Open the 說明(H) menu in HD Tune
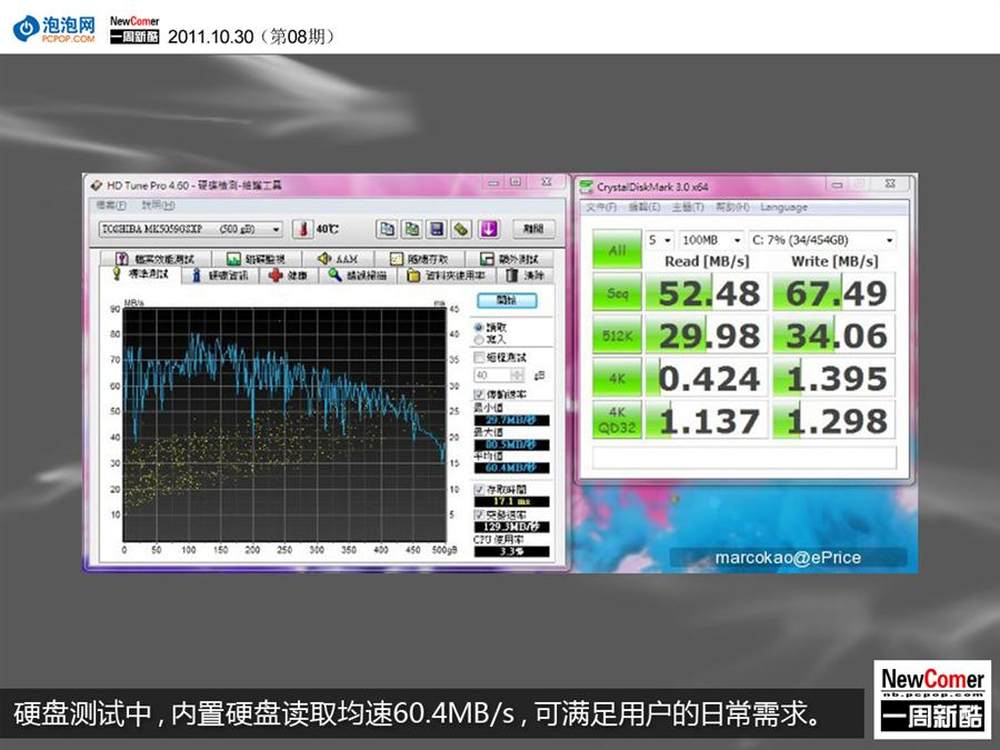 (x=158, y=205)
